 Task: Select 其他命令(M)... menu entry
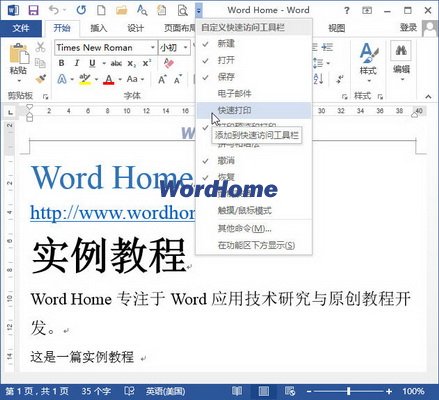(254, 229)
